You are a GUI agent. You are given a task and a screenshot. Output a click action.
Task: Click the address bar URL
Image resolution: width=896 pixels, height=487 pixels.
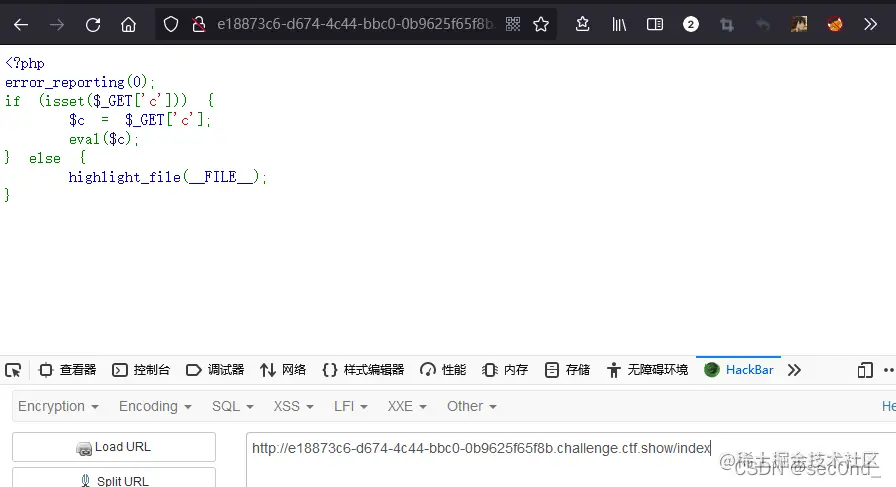[x=355, y=24]
